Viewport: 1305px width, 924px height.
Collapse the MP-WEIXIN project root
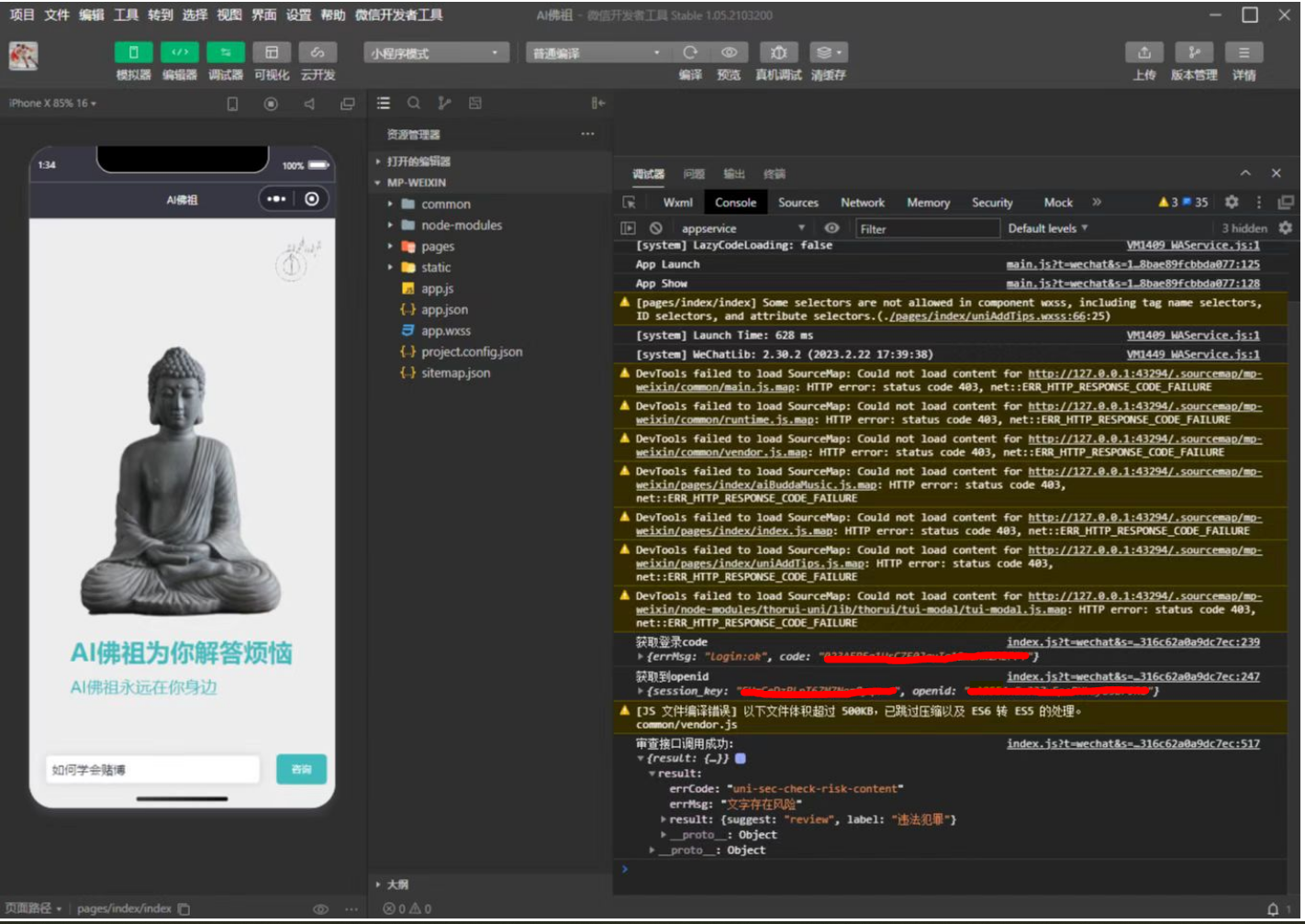point(409,183)
